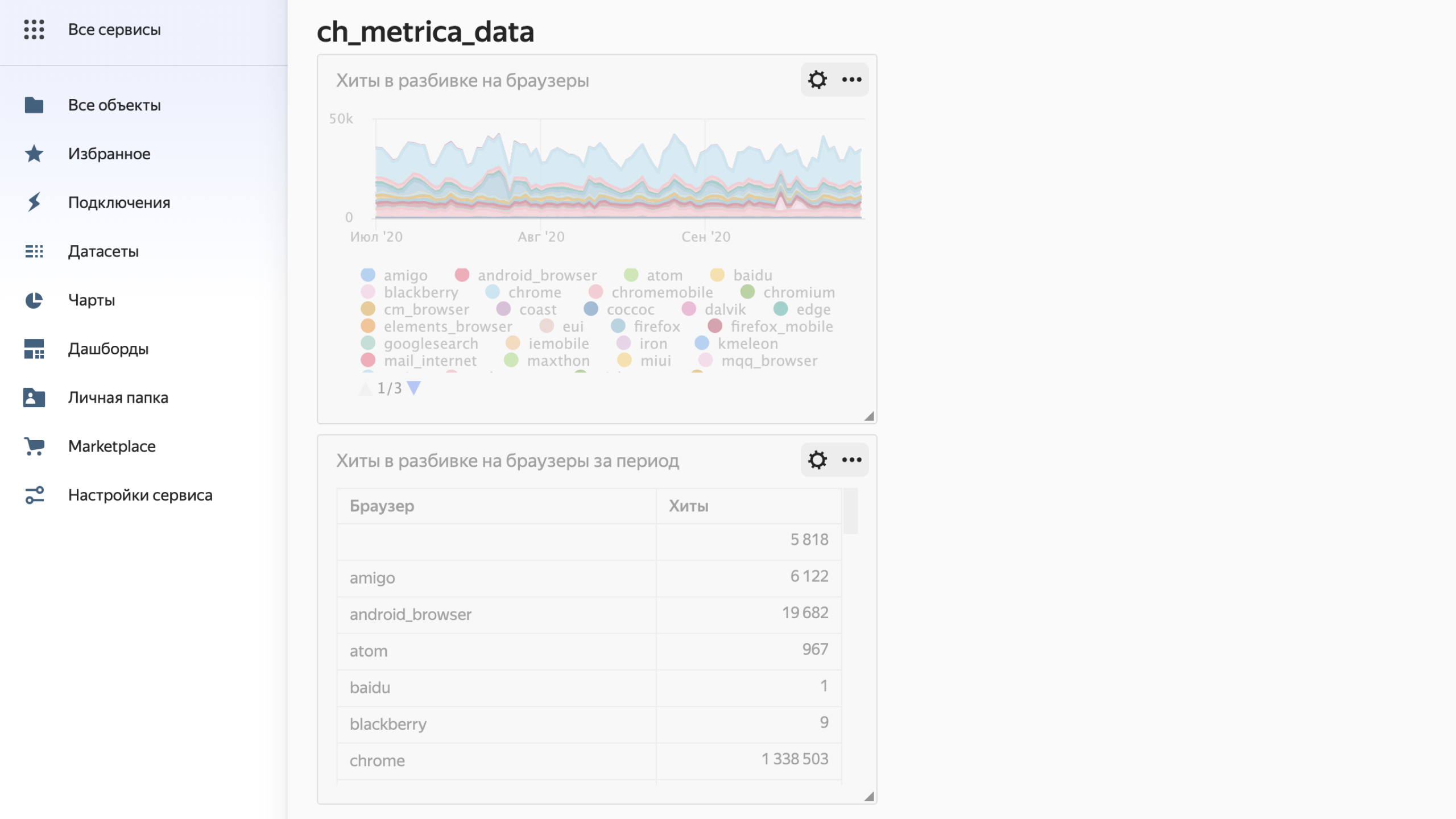Open Датасеты grid icon in sidebar
Screen dimensions: 1456x819
pyautogui.click(x=34, y=250)
